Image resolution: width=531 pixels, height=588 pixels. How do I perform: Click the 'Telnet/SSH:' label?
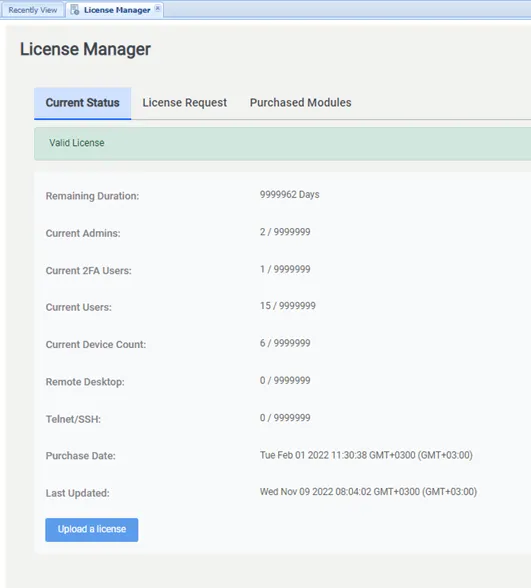point(73,419)
